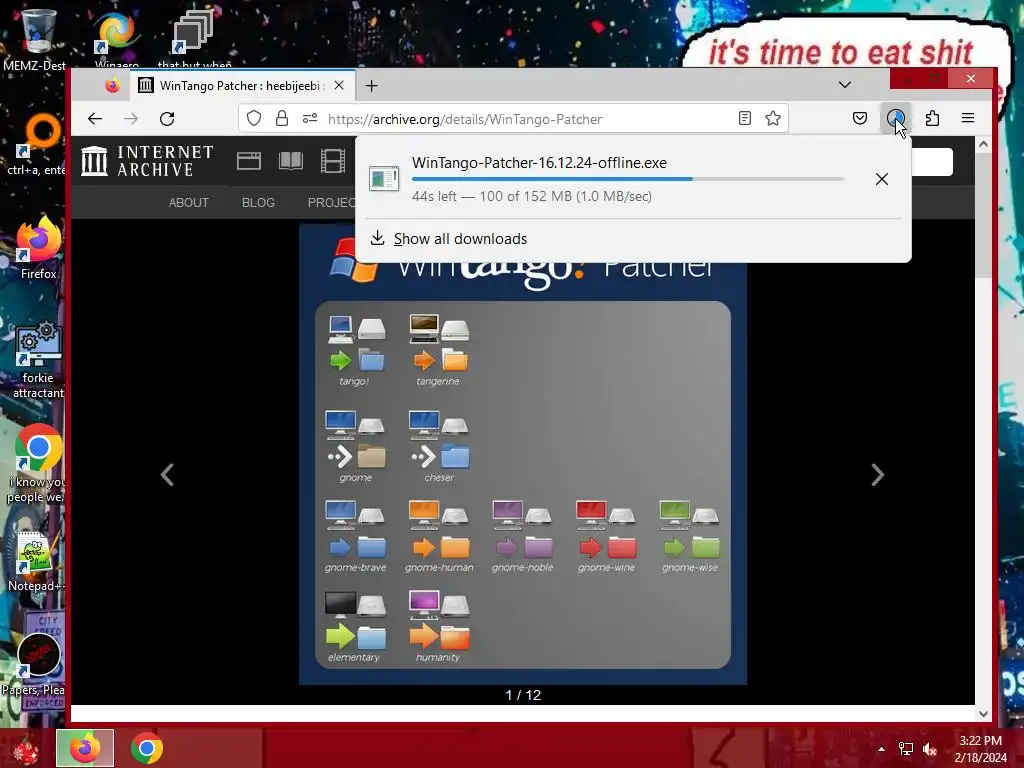1024x768 pixels.
Task: Click the scrollbar up arrow
Action: (x=983, y=144)
